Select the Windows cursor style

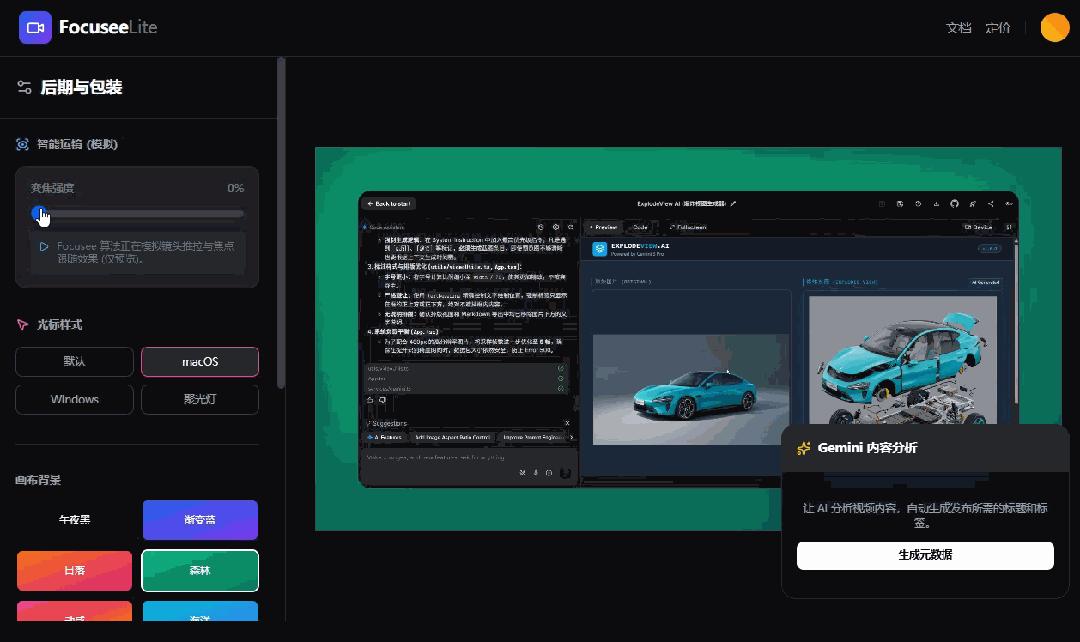coord(74,400)
